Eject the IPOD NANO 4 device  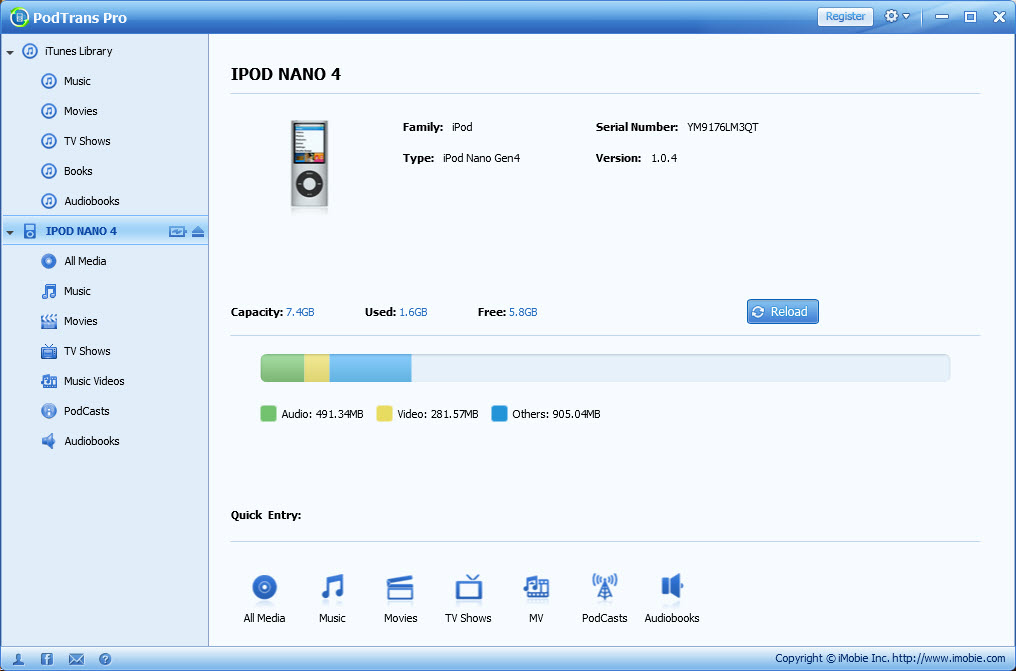(x=198, y=231)
